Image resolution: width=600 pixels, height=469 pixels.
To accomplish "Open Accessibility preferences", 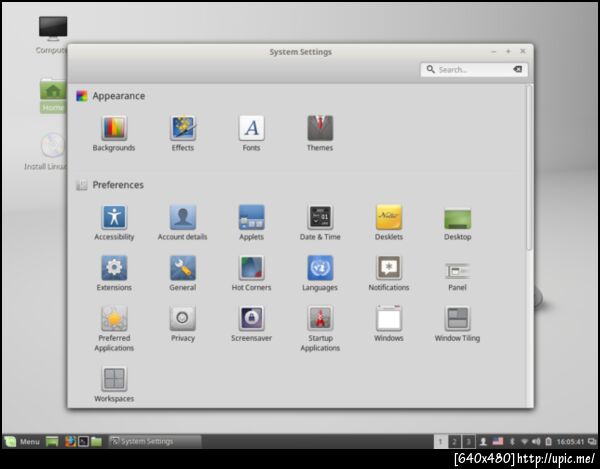I will (x=114, y=222).
